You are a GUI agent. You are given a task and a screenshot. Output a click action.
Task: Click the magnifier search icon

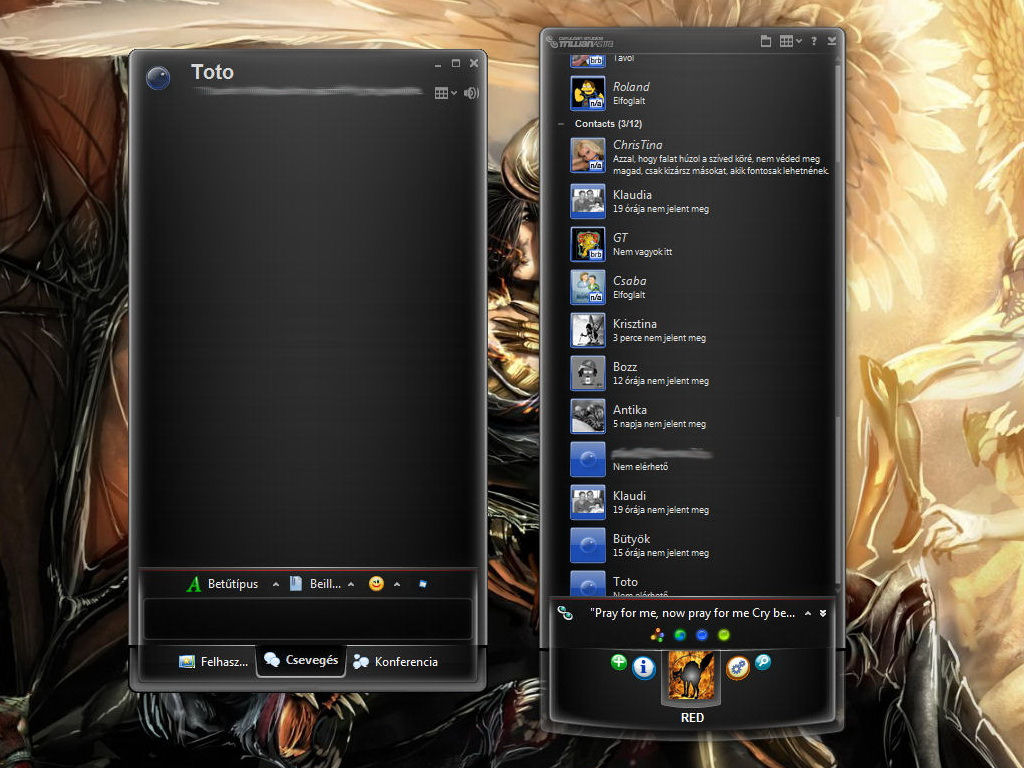click(763, 662)
